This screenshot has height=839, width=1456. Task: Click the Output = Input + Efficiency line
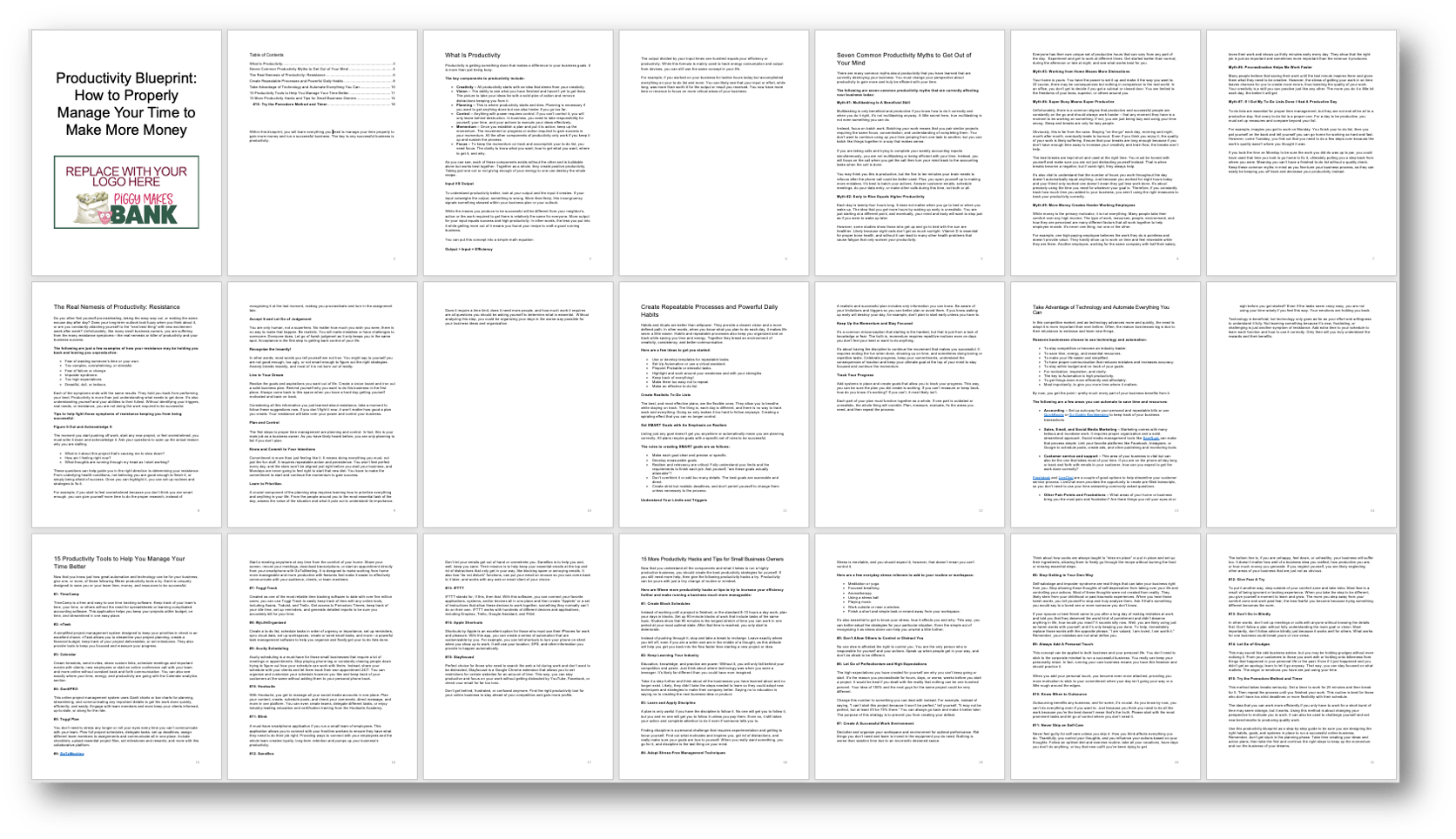468,249
